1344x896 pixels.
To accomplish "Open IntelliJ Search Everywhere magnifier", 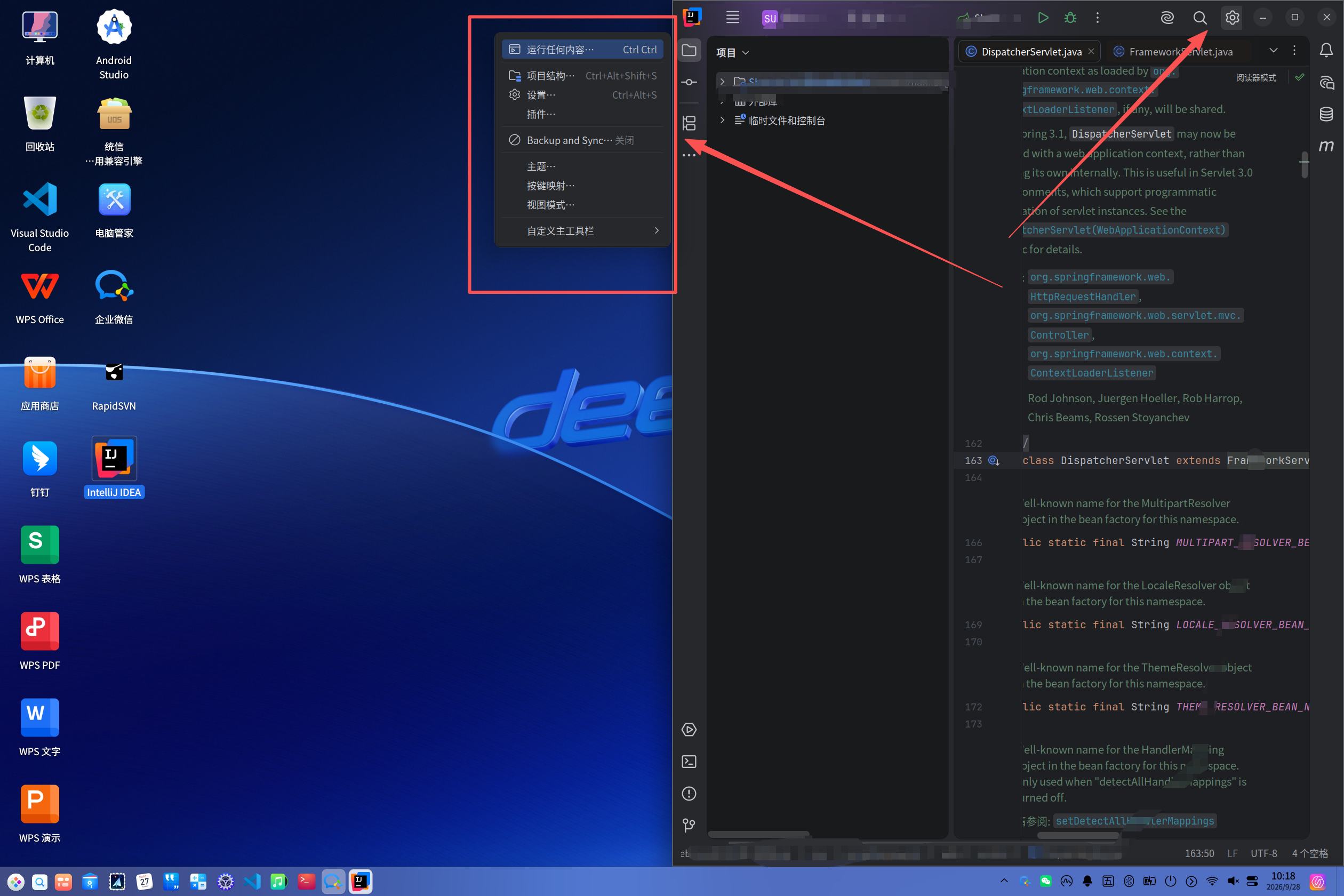I will click(x=1200, y=18).
